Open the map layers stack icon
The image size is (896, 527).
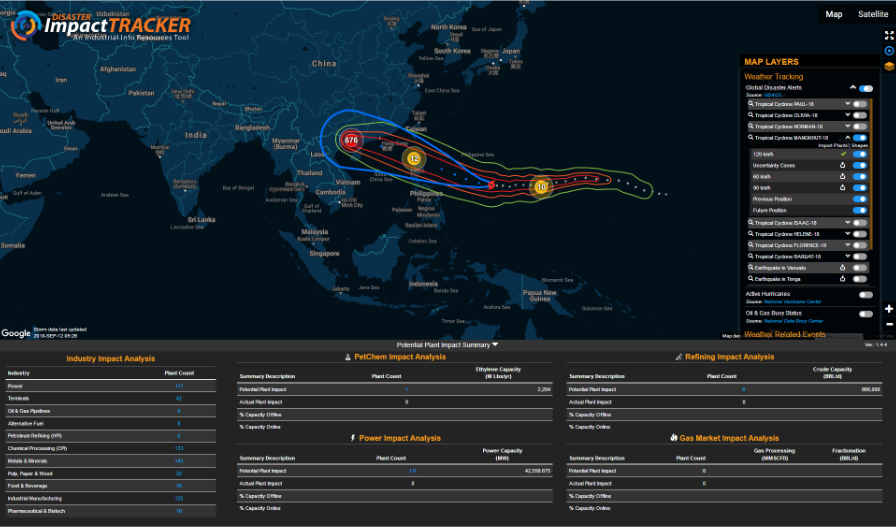tap(889, 66)
